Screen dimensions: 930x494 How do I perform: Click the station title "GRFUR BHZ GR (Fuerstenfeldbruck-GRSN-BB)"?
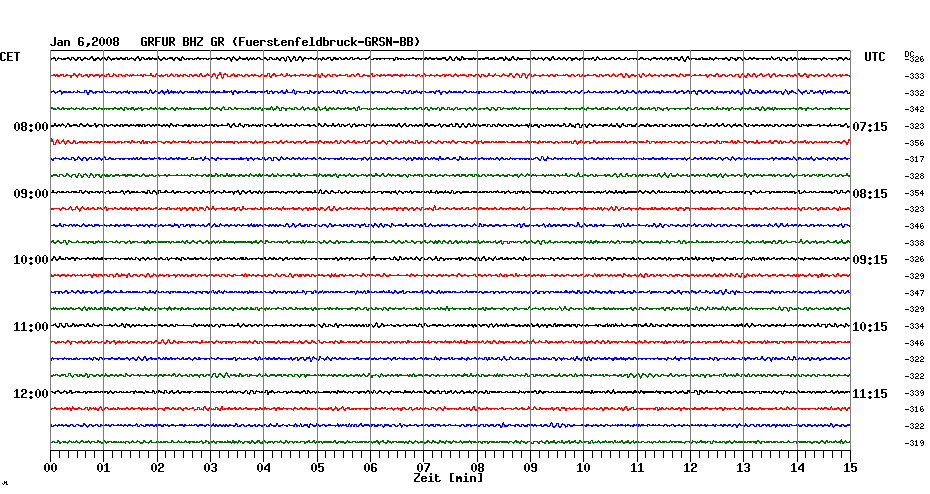[280, 42]
